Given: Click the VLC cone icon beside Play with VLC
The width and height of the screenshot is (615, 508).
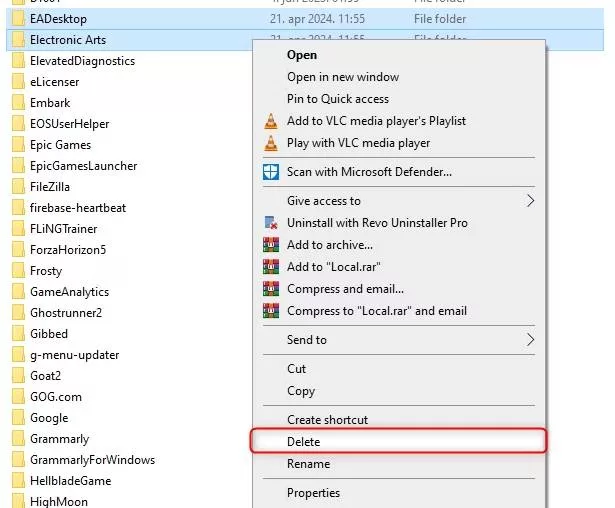Looking at the screenshot, I should pos(271,143).
